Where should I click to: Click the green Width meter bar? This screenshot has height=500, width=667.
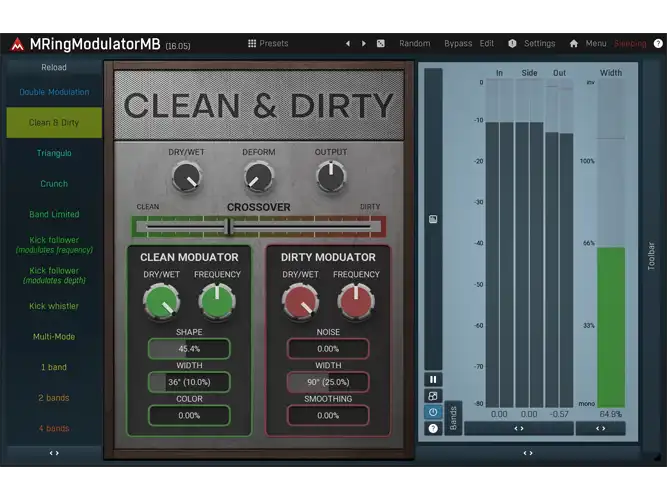611,327
